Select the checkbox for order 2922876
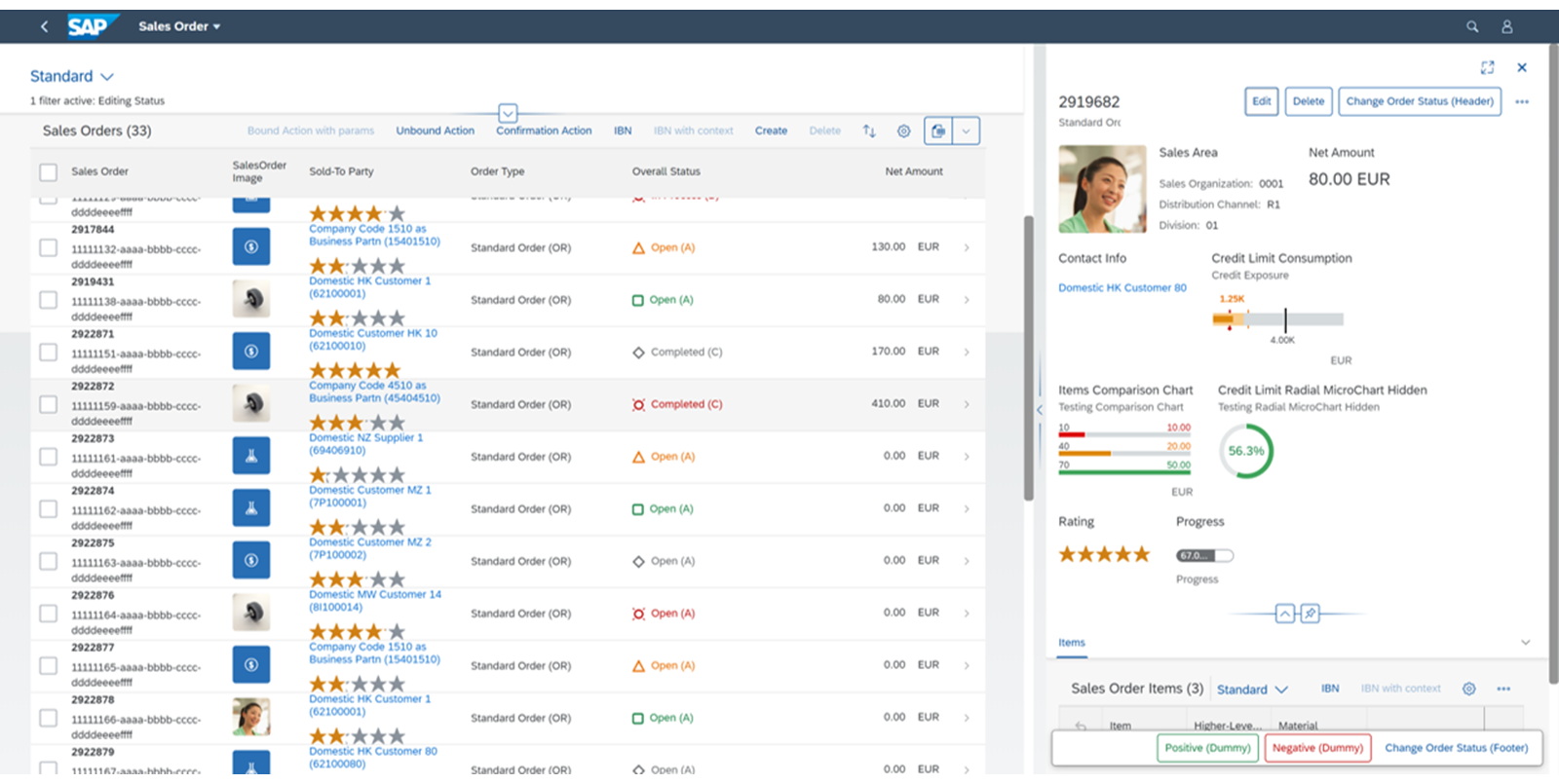The image size is (1559, 784). tap(48, 614)
